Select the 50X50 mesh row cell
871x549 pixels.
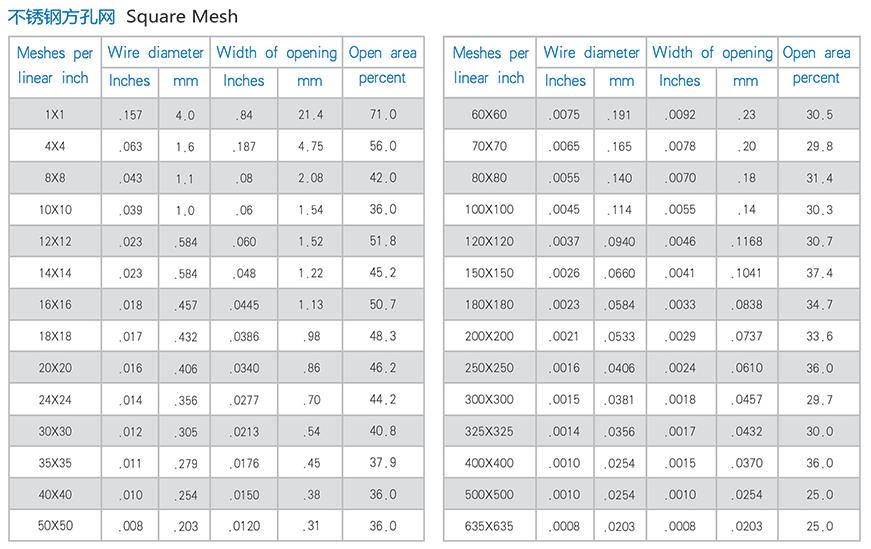(x=55, y=526)
